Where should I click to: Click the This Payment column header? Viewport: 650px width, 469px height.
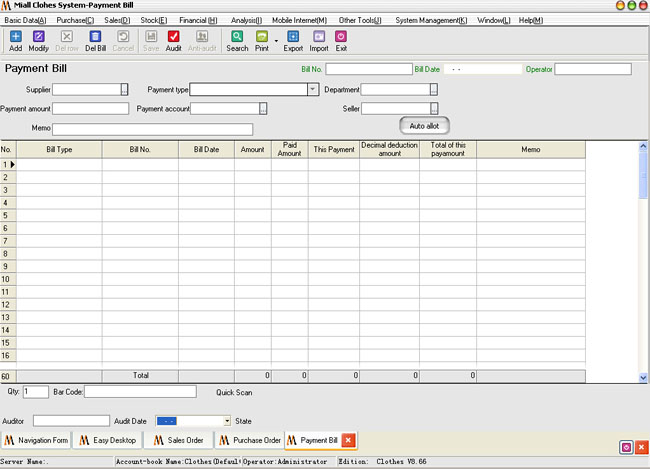pos(334,150)
